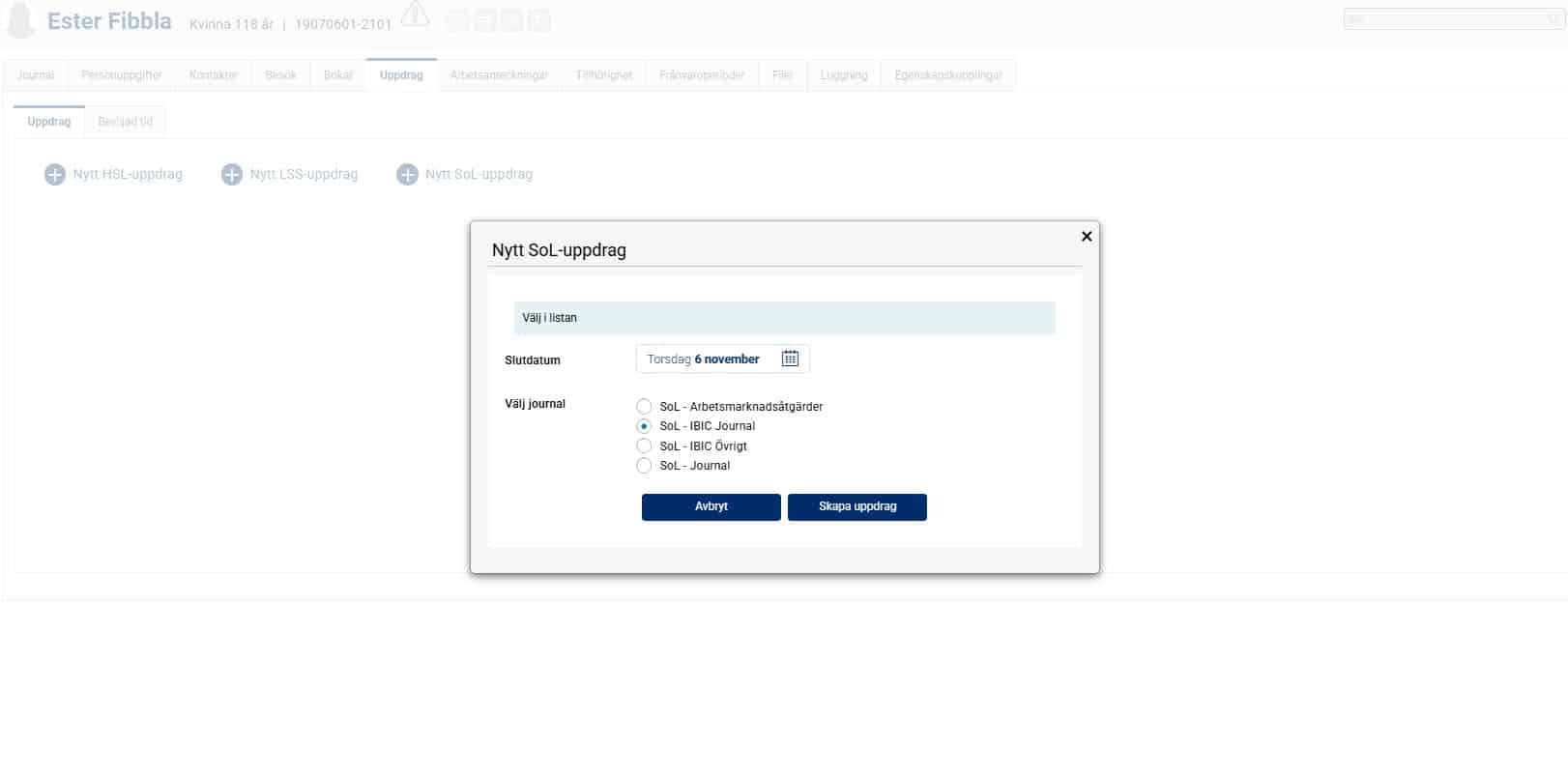The image size is (1568, 776).
Task: Click the plus icon for Nytt LSS-uppdrag
Action: [x=232, y=174]
